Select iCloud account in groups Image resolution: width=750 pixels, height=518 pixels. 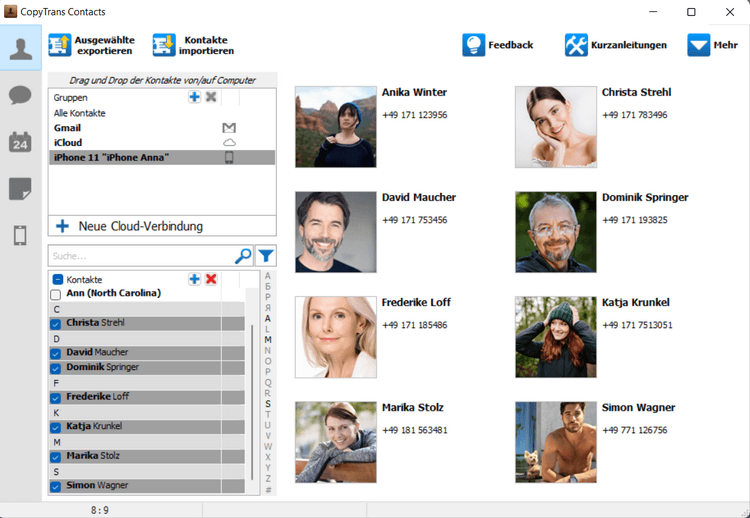162,143
